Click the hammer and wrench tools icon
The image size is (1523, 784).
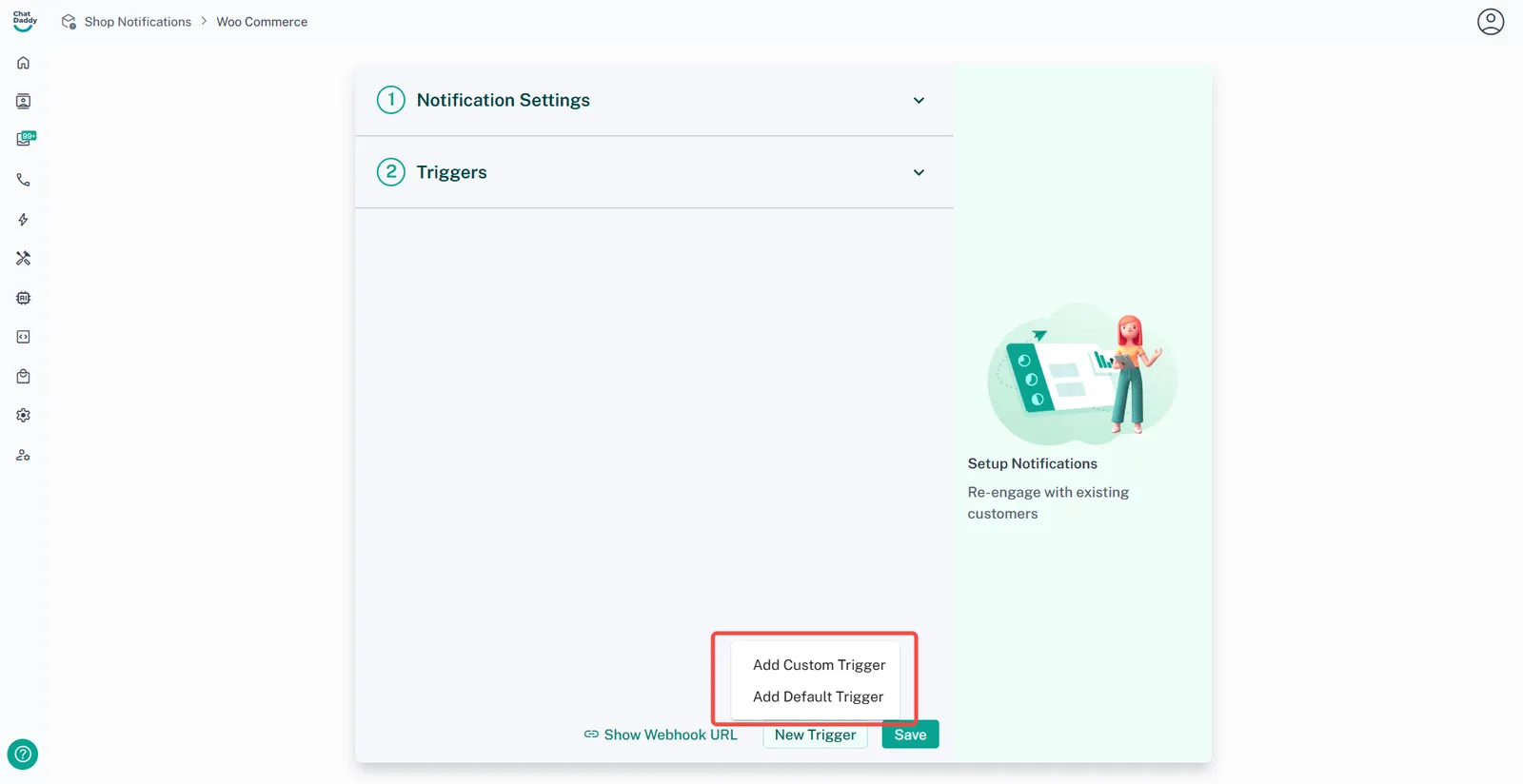point(23,259)
